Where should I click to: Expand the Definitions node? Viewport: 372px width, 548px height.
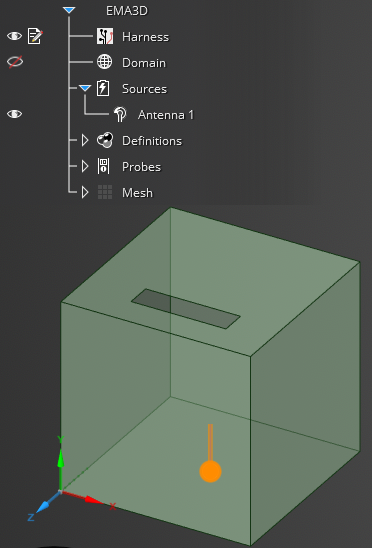pos(85,140)
